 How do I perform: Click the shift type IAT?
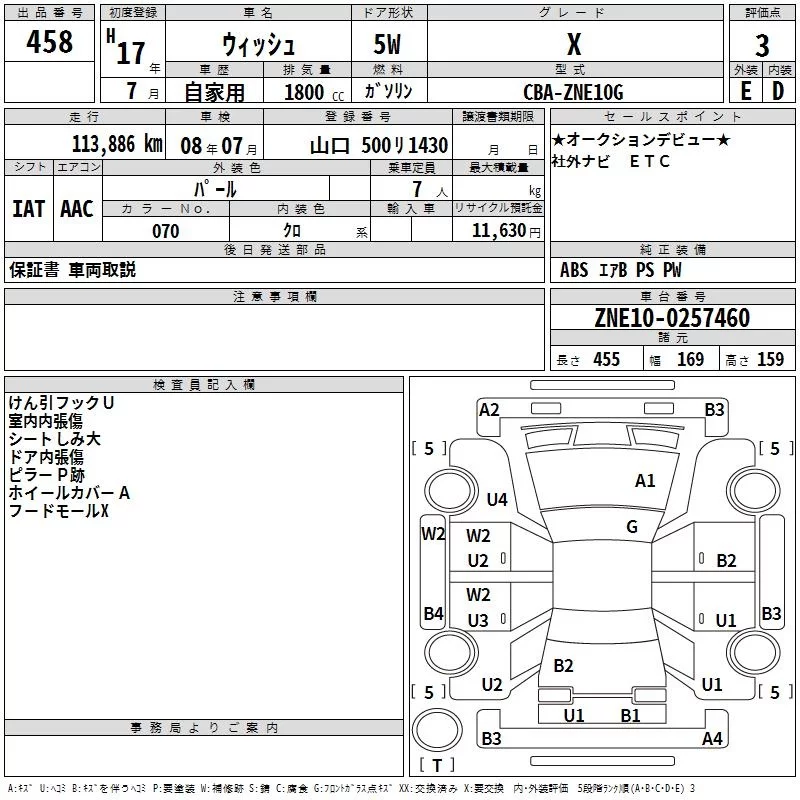(29, 209)
